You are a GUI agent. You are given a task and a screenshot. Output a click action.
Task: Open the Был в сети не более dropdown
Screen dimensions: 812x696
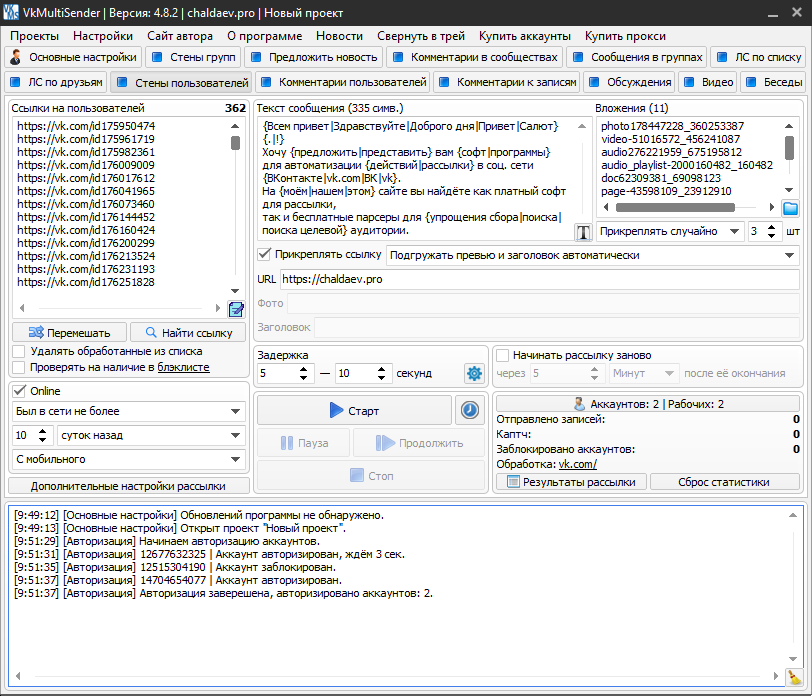pyautogui.click(x=128, y=411)
